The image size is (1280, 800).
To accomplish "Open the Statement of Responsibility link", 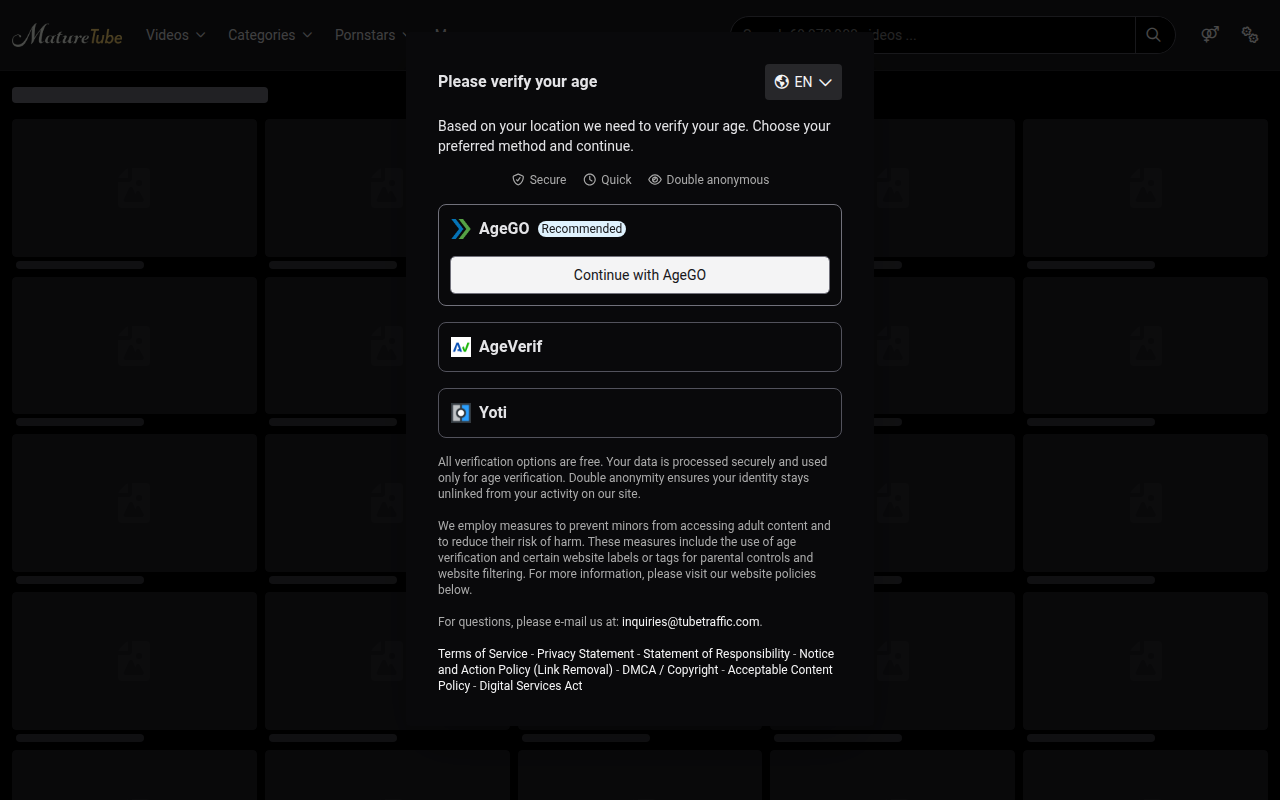I will tap(716, 654).
